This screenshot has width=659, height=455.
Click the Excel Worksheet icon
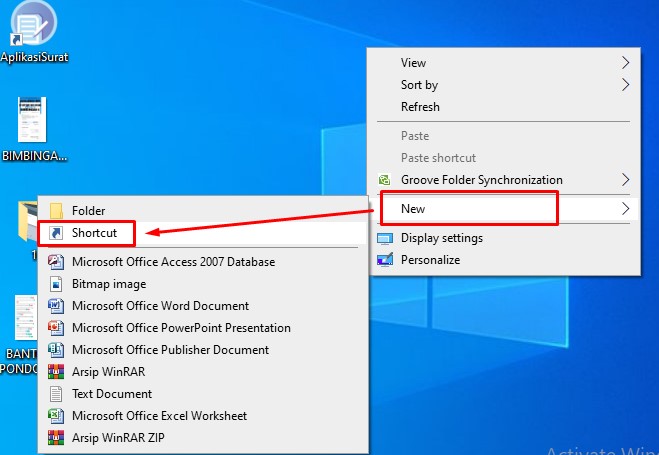coord(56,416)
